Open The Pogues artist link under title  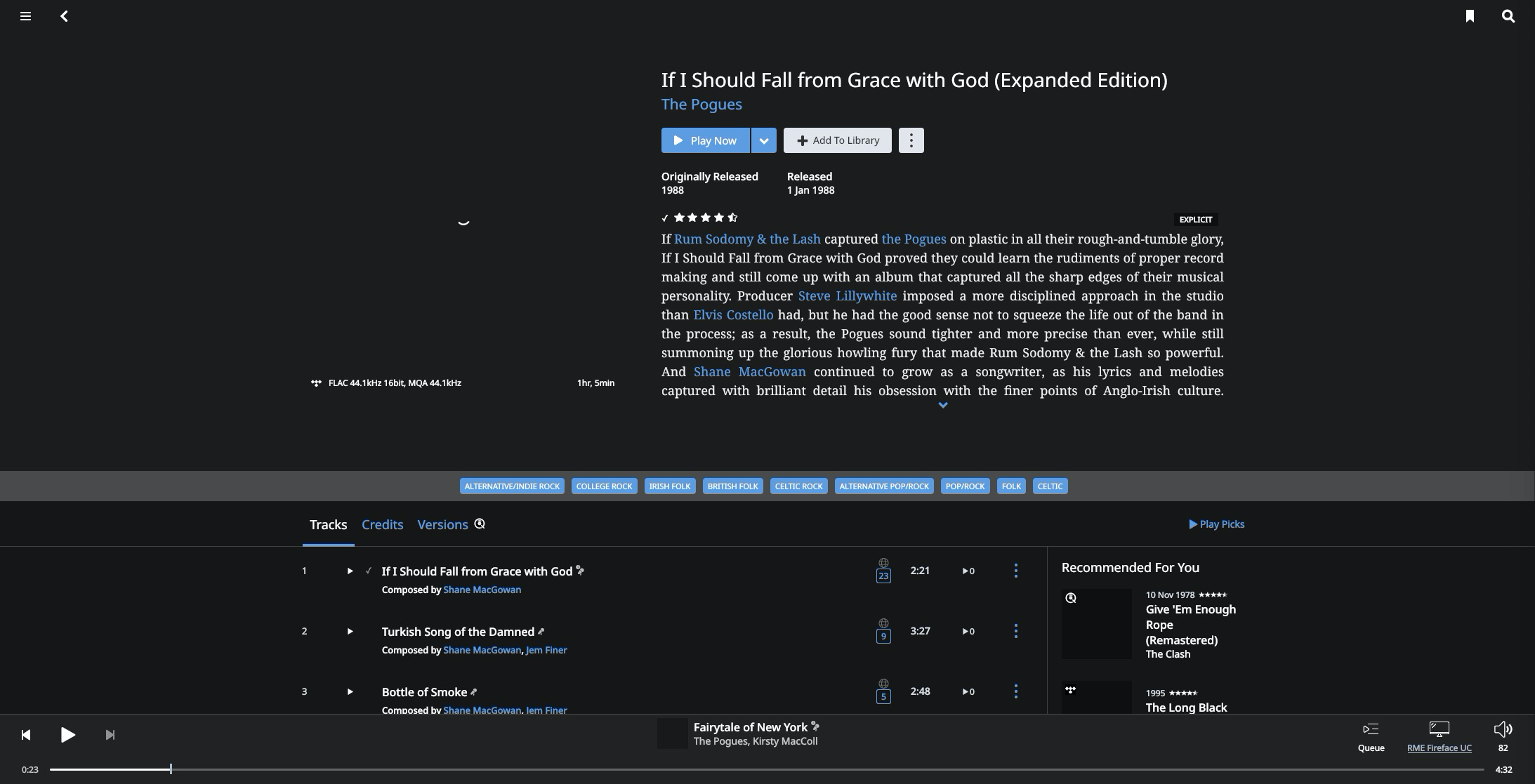701,104
